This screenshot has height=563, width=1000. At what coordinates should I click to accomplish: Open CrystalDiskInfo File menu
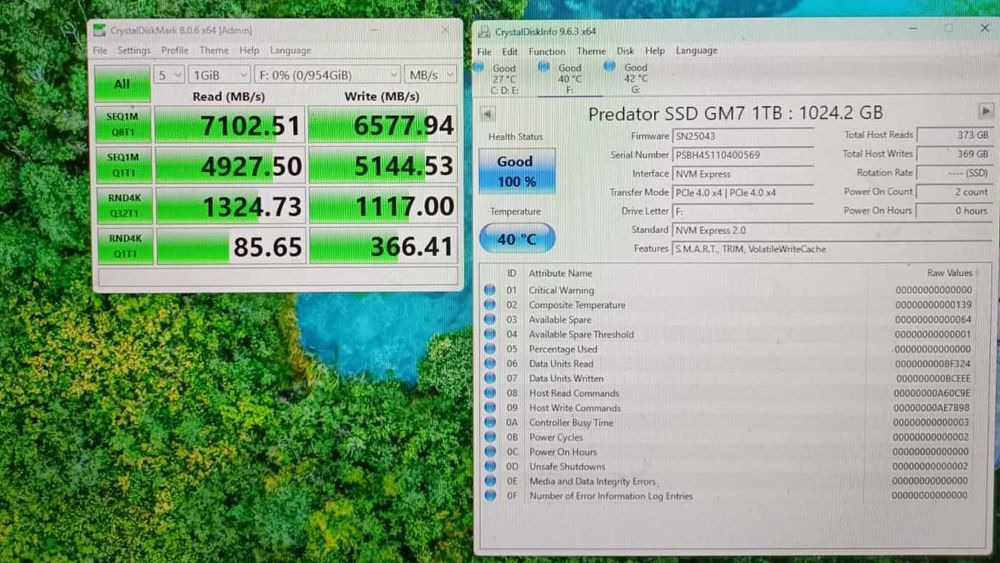[x=484, y=51]
